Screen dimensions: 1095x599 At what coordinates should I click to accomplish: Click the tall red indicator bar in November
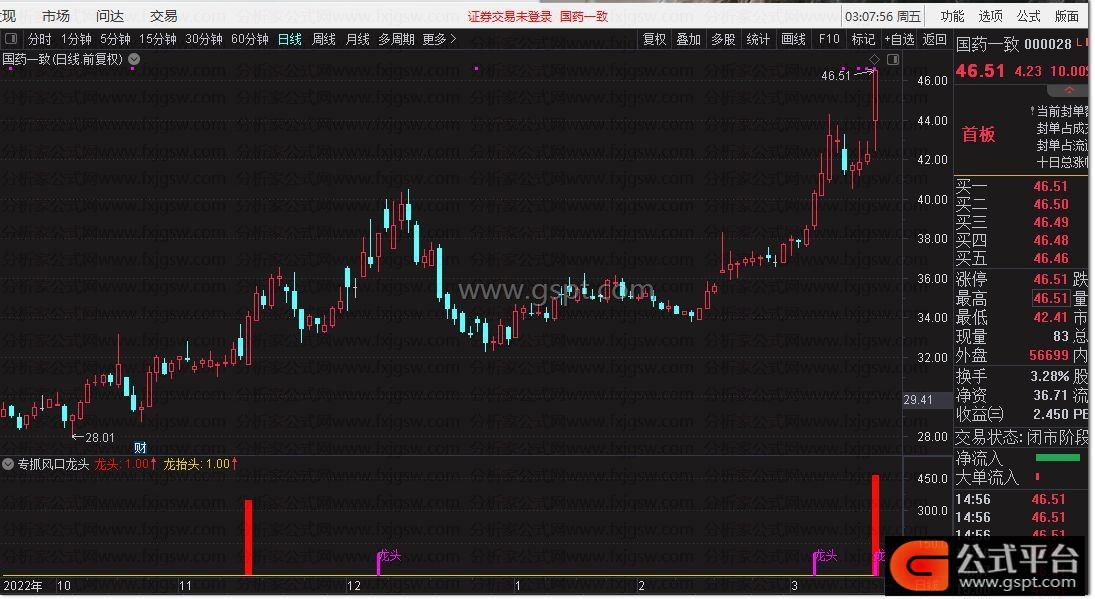point(249,538)
